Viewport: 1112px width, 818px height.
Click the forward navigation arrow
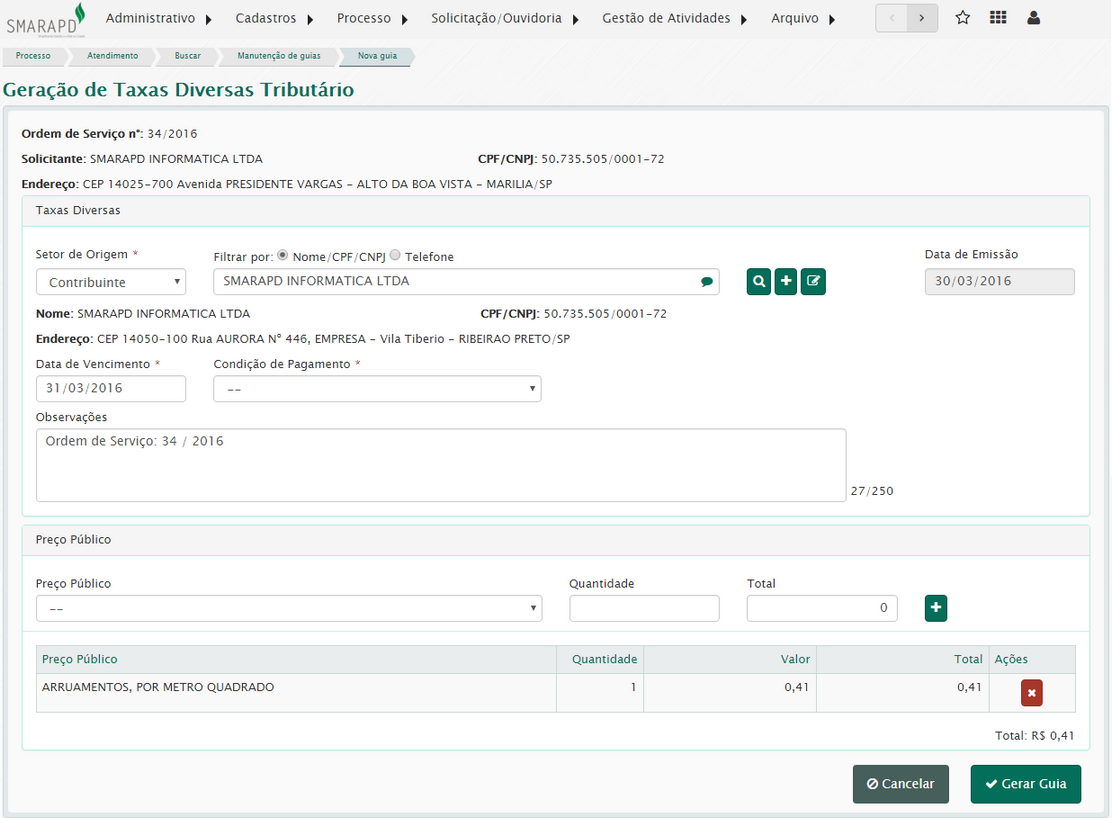[922, 18]
